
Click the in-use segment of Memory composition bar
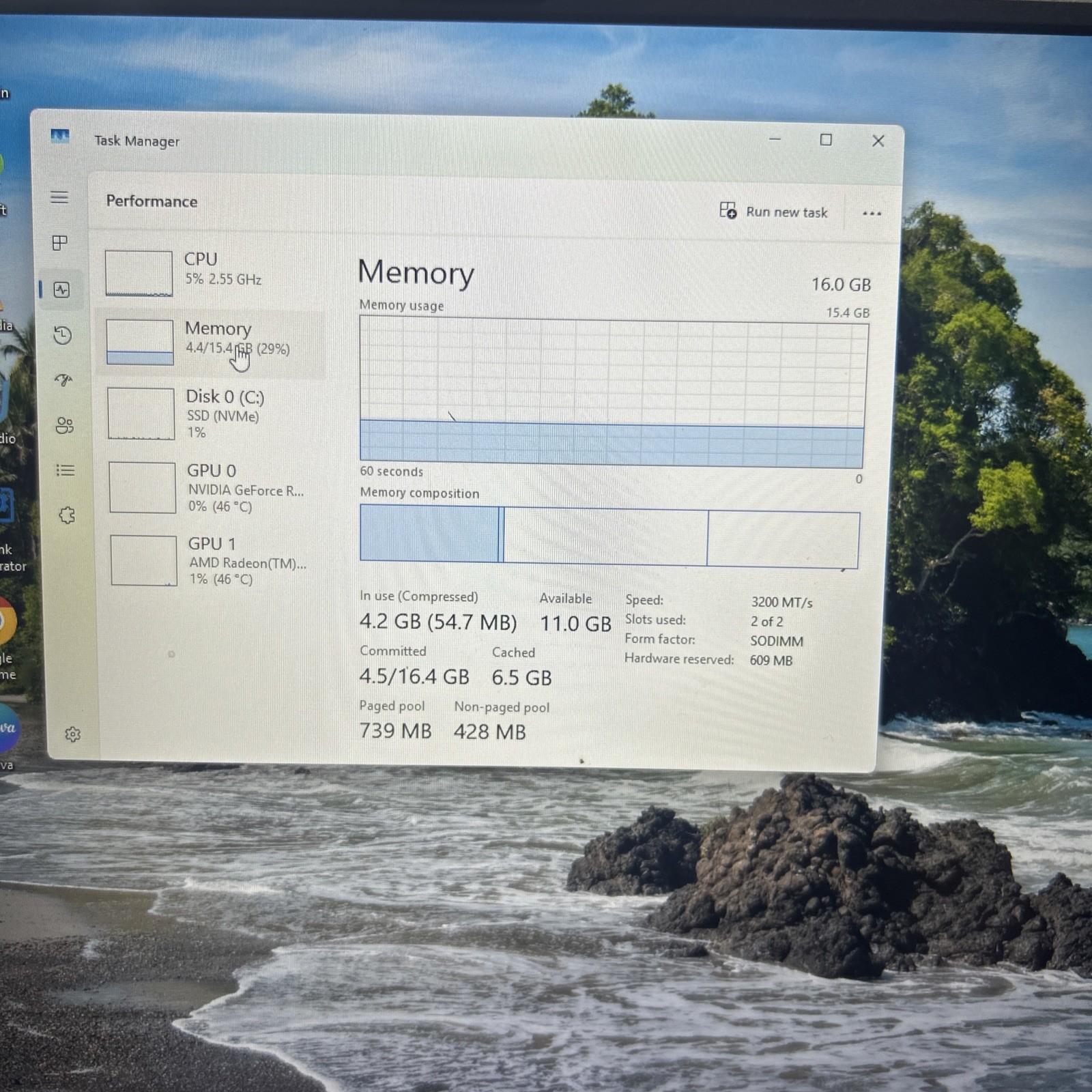pyautogui.click(x=429, y=534)
